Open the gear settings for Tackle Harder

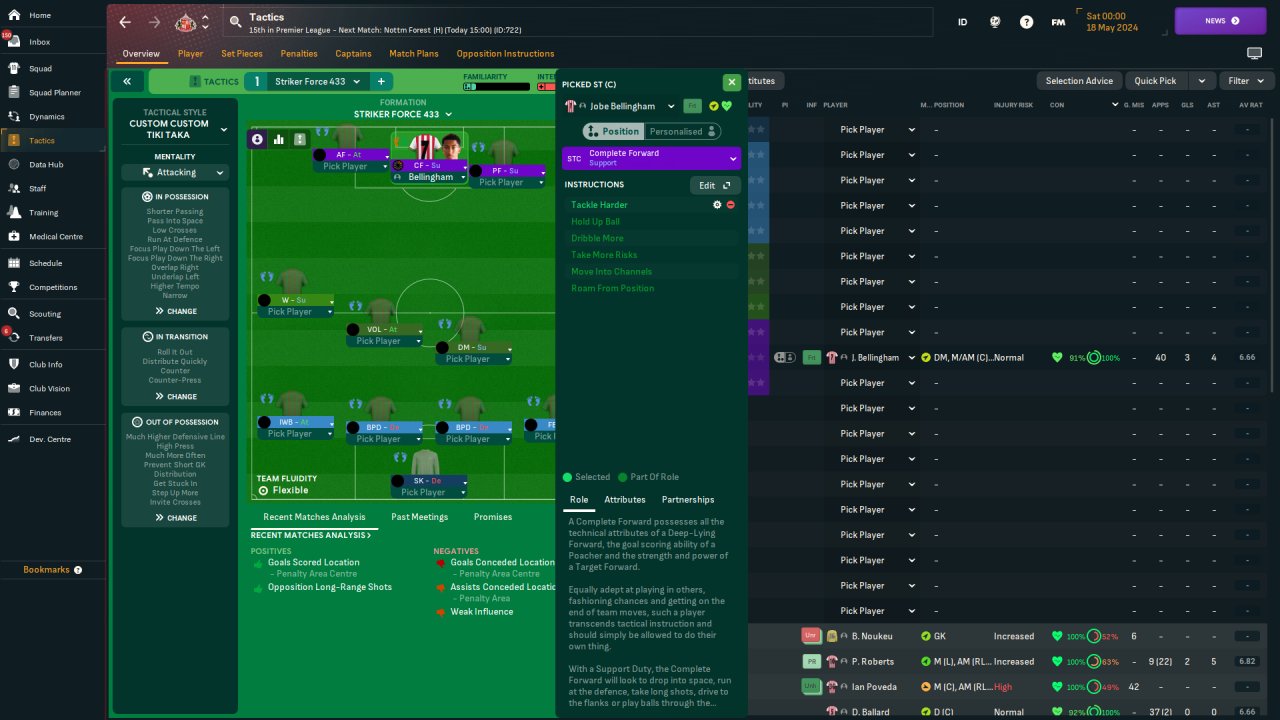tap(717, 205)
